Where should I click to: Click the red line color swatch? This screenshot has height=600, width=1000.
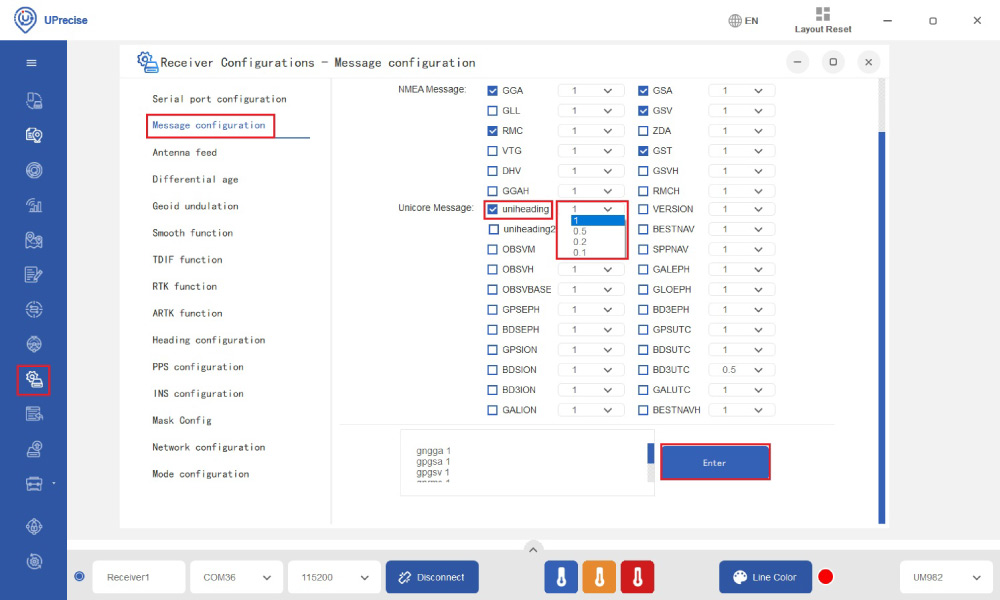(826, 577)
